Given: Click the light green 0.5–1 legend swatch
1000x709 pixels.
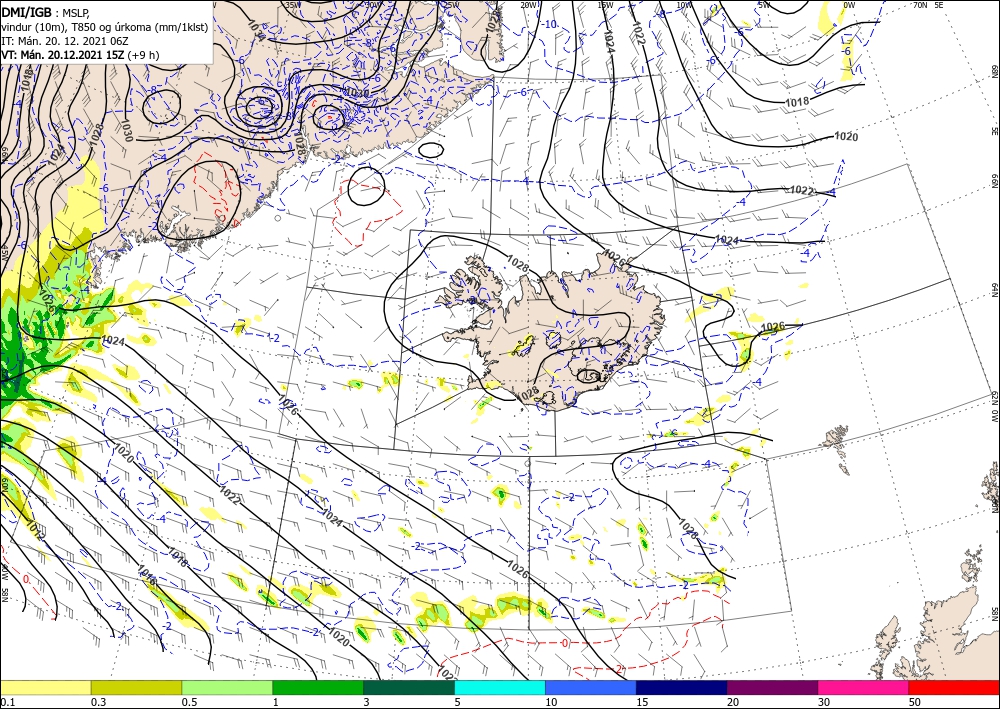Looking at the screenshot, I should click(227, 687).
